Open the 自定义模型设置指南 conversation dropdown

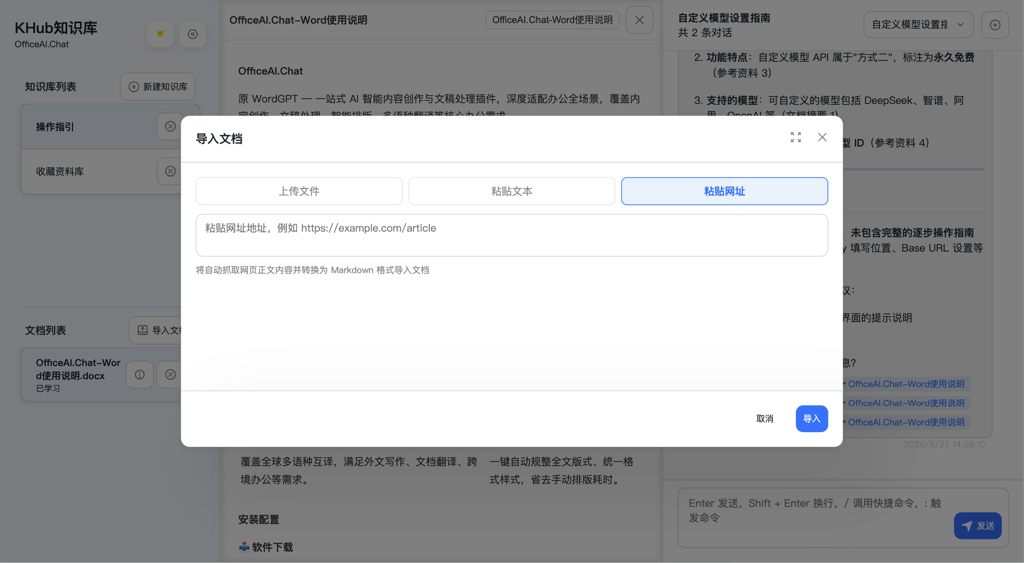pos(918,25)
